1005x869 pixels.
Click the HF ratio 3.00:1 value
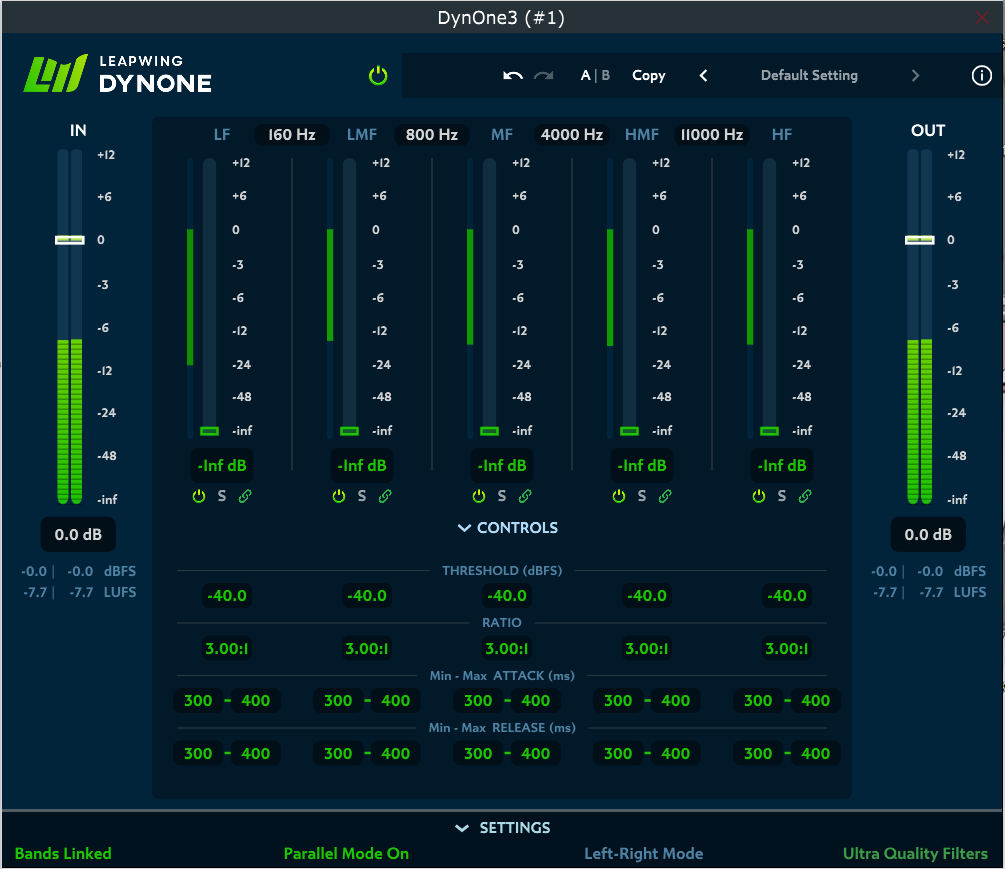click(x=786, y=649)
